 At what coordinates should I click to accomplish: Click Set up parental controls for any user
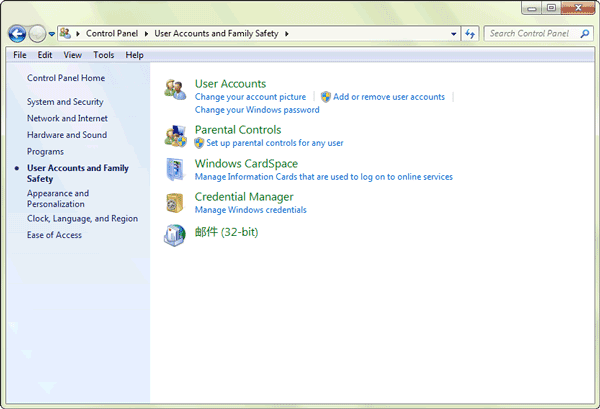(x=275, y=143)
